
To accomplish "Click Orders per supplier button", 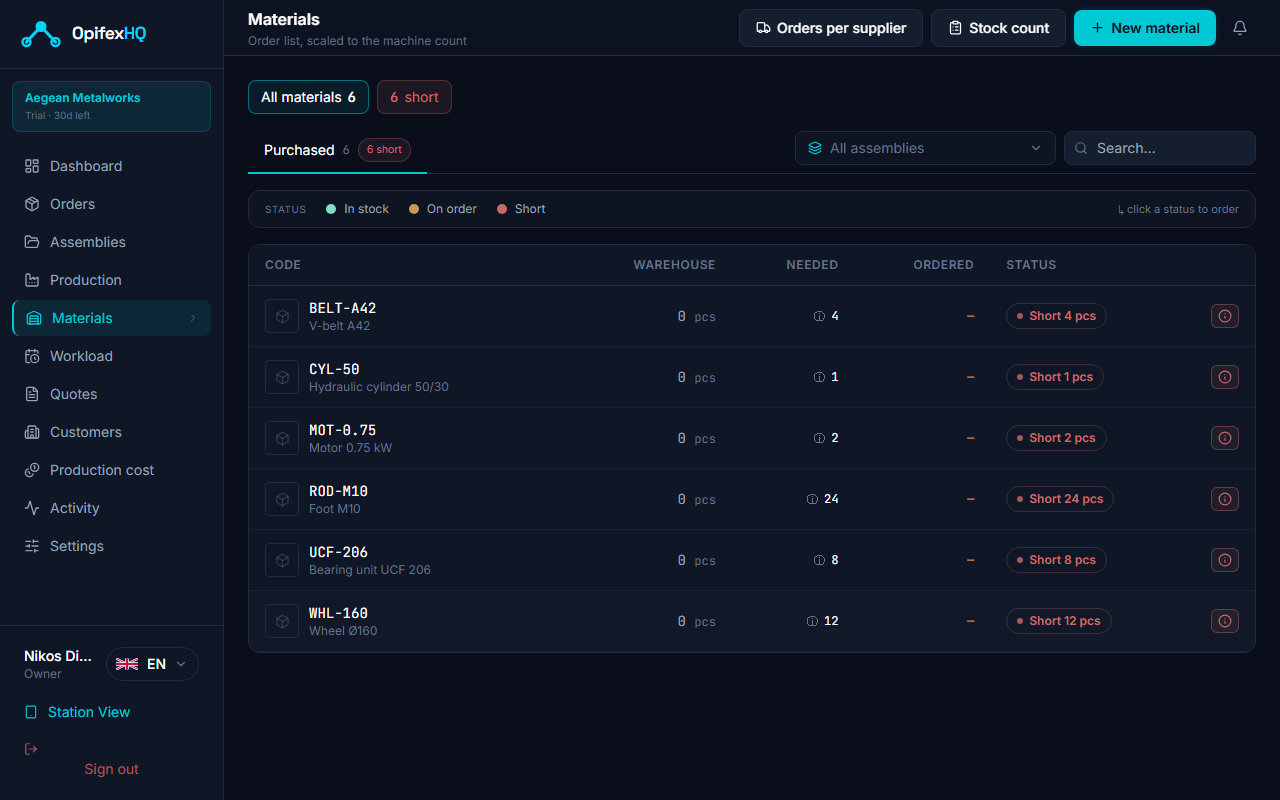I will (x=831, y=28).
